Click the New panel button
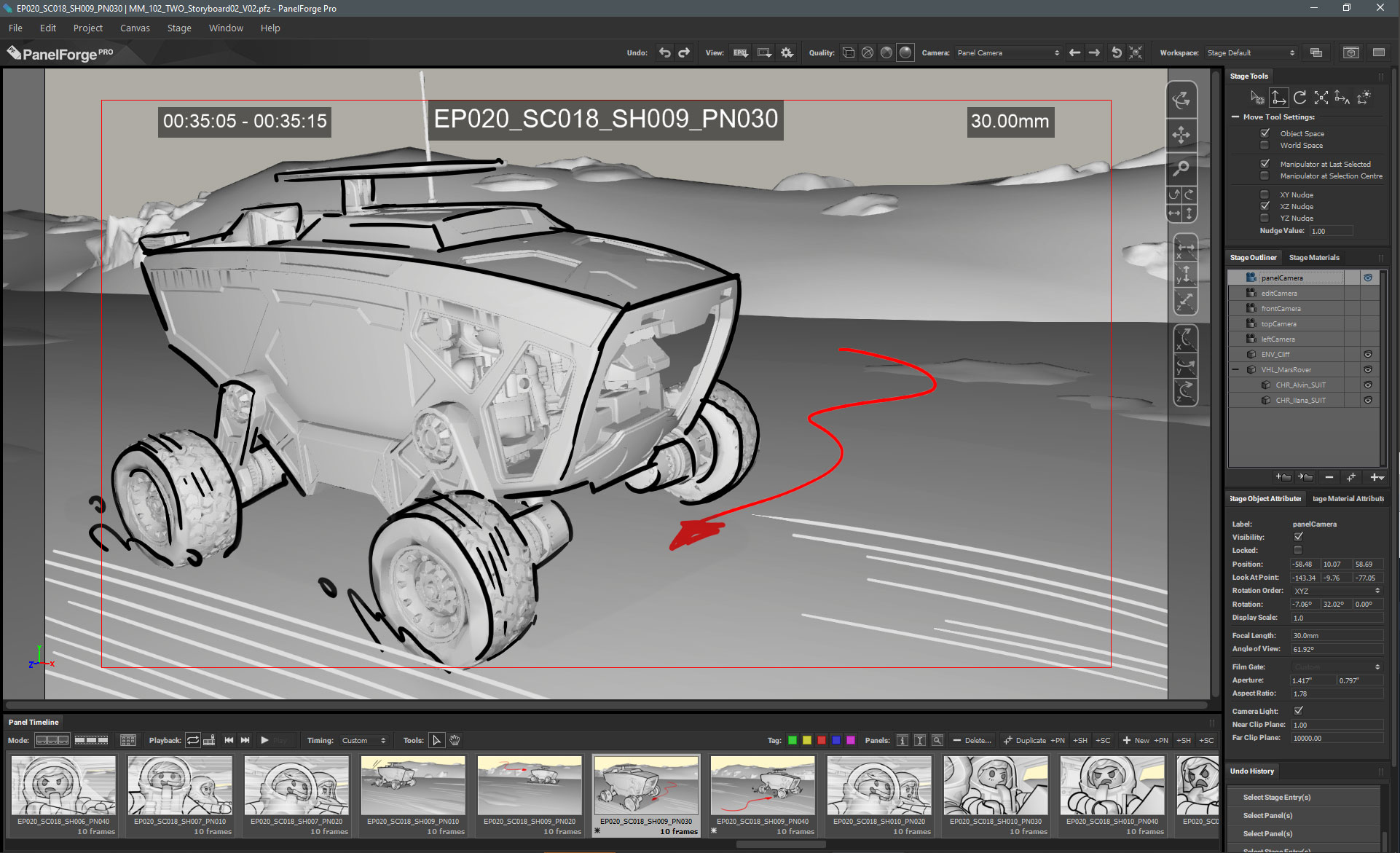The width and height of the screenshot is (1400, 853). 1136,740
